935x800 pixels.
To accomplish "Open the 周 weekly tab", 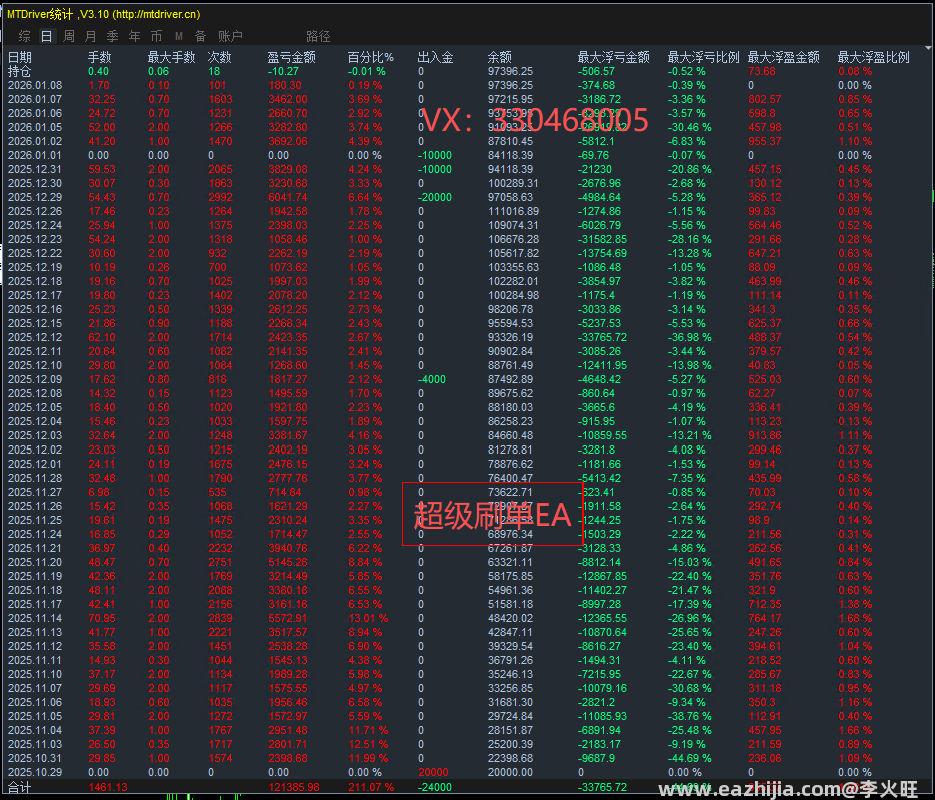I will tap(69, 36).
